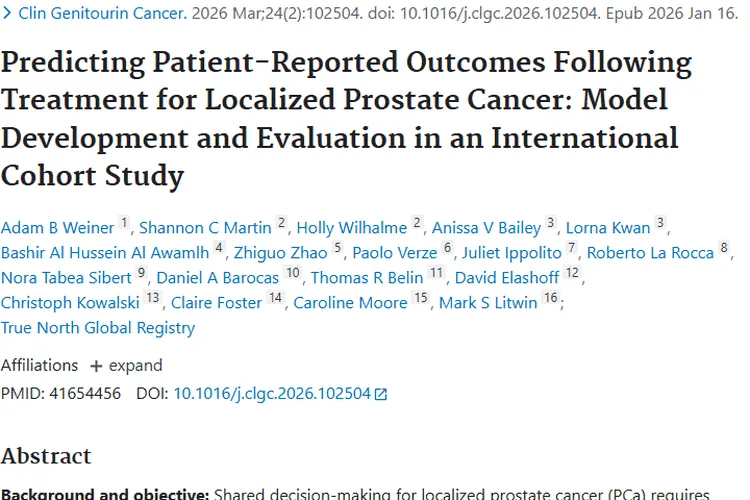Click affiliation superscript 16 after Mark S Litwin
Image resolution: width=750 pixels, height=500 pixels.
pos(549,299)
